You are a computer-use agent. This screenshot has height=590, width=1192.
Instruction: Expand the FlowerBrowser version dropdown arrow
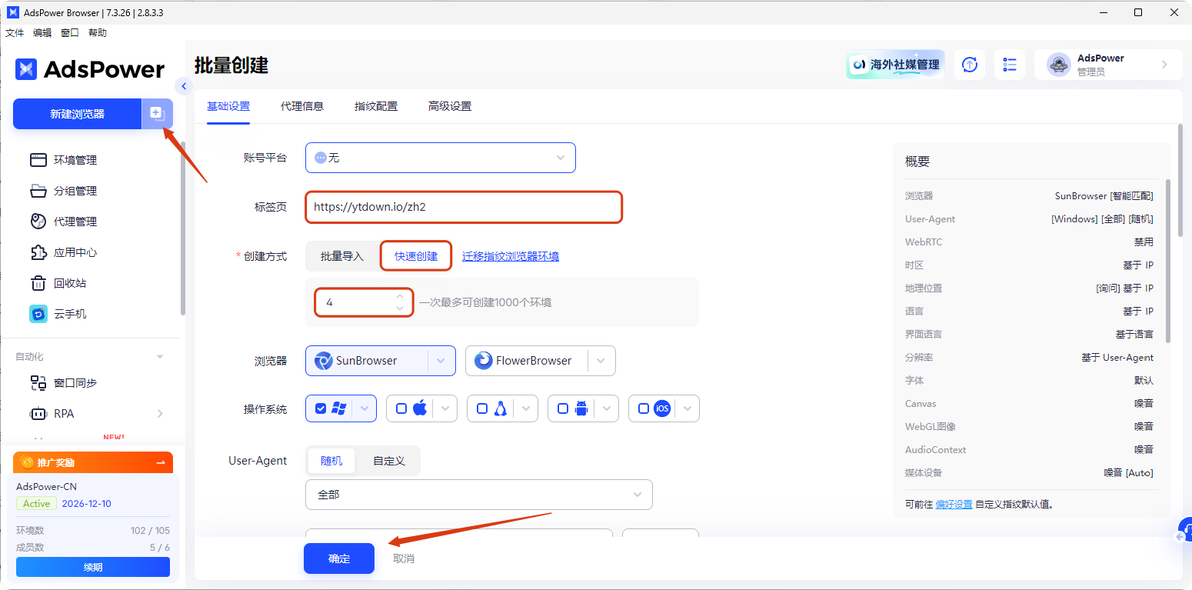click(x=601, y=360)
